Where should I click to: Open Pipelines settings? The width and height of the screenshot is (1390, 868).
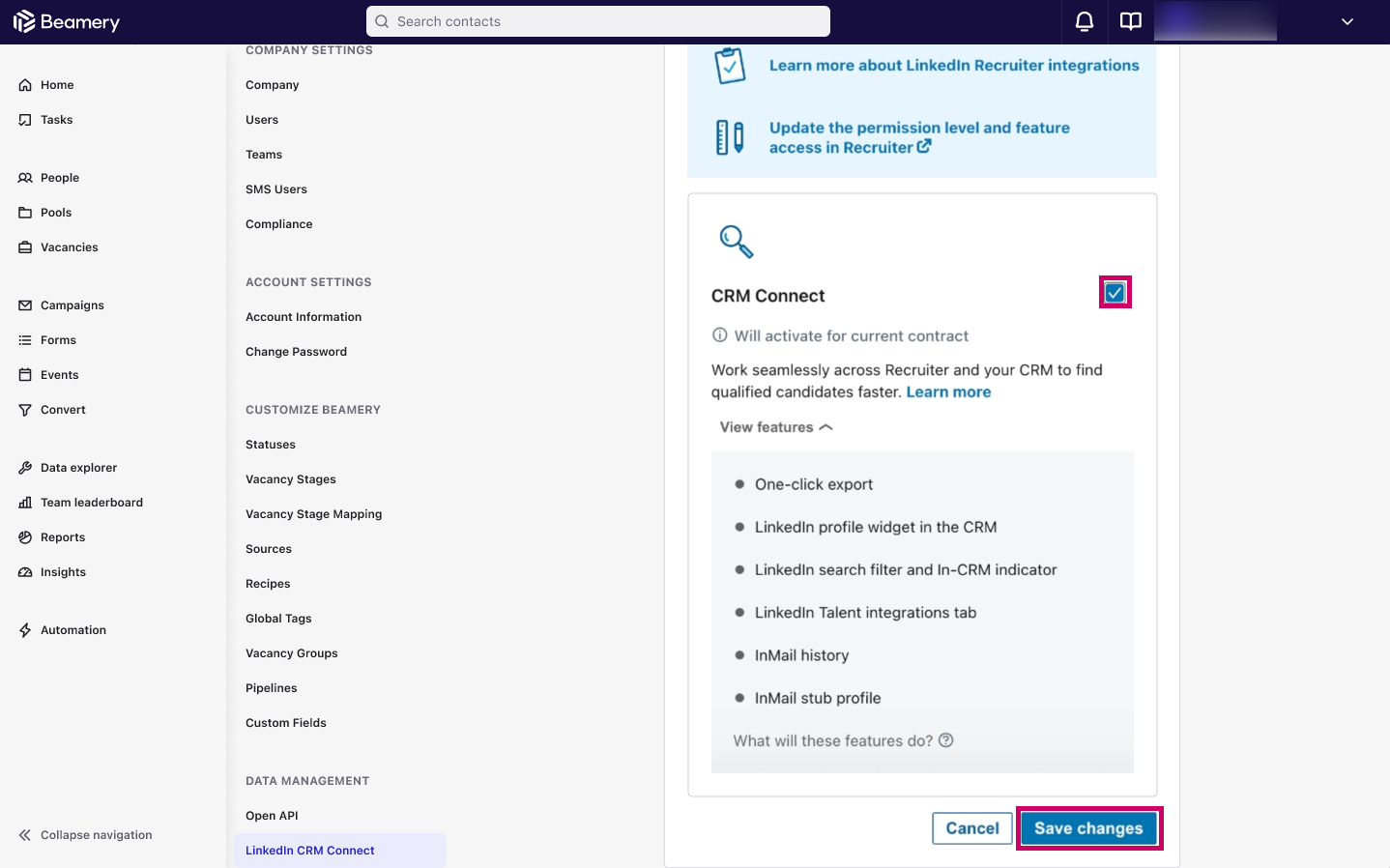[x=272, y=688]
